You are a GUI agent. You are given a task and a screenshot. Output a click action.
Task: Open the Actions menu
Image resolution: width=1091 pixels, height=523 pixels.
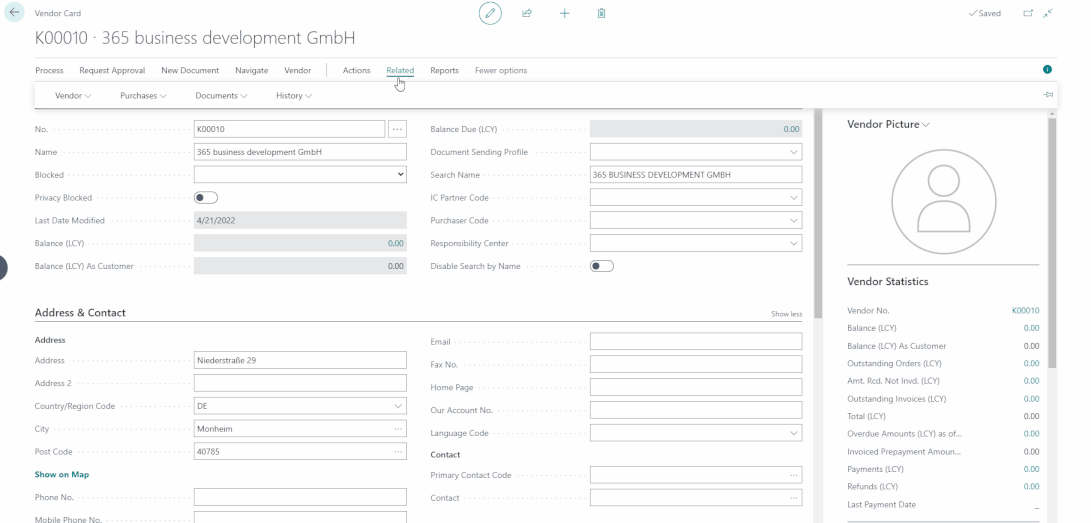(x=356, y=70)
